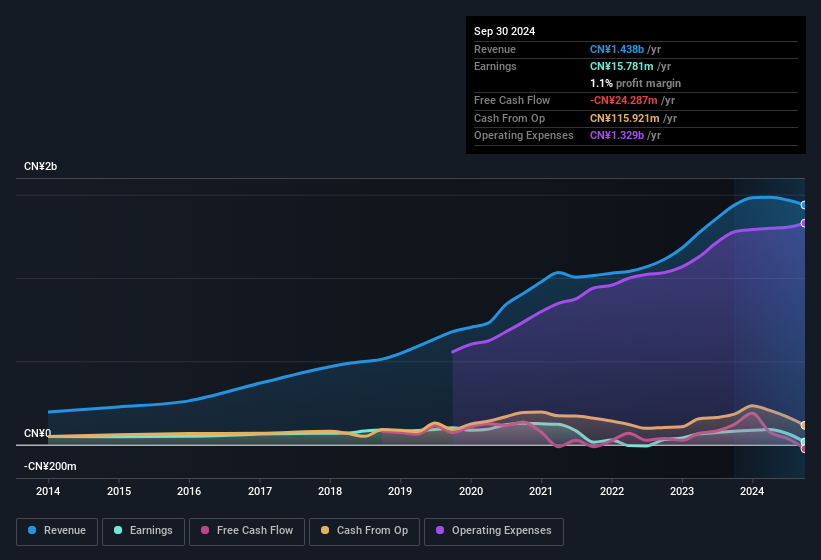This screenshot has width=821, height=560.
Task: Click the CN¥0 y-axis label
Action: [37, 433]
